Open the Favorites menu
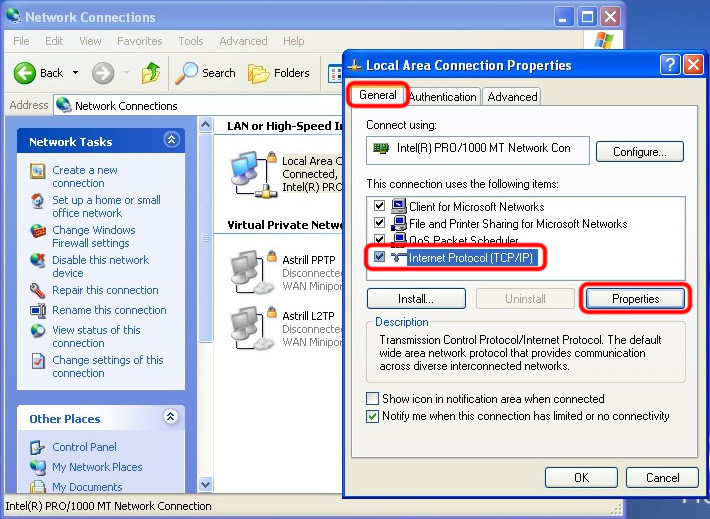This screenshot has width=710, height=519. tap(139, 41)
